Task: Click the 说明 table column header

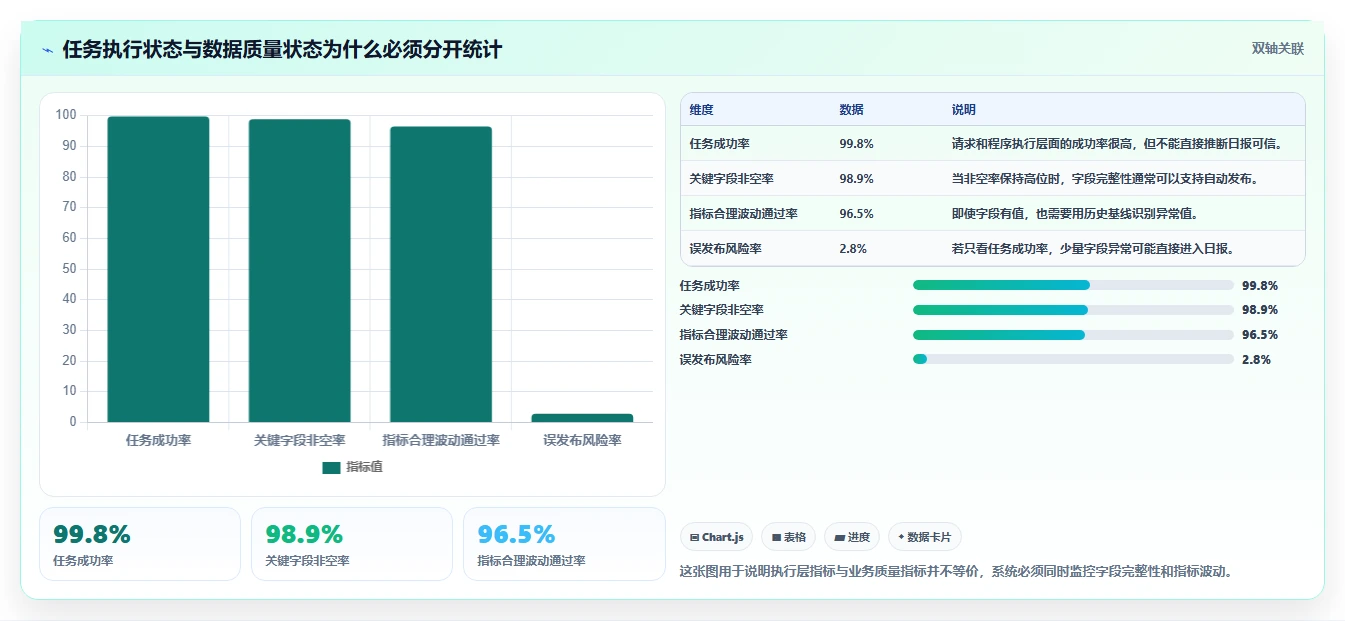Action: pyautogui.click(x=964, y=110)
